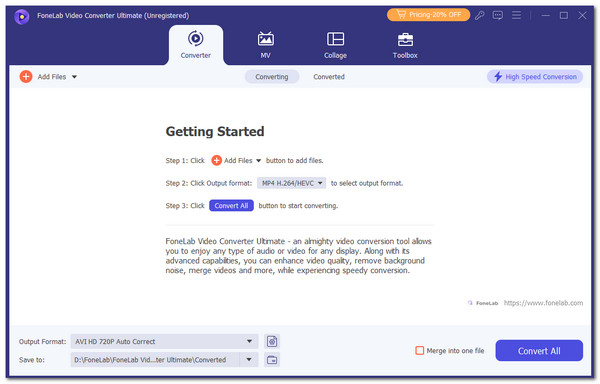Open the hamburger menu icon

(516, 15)
